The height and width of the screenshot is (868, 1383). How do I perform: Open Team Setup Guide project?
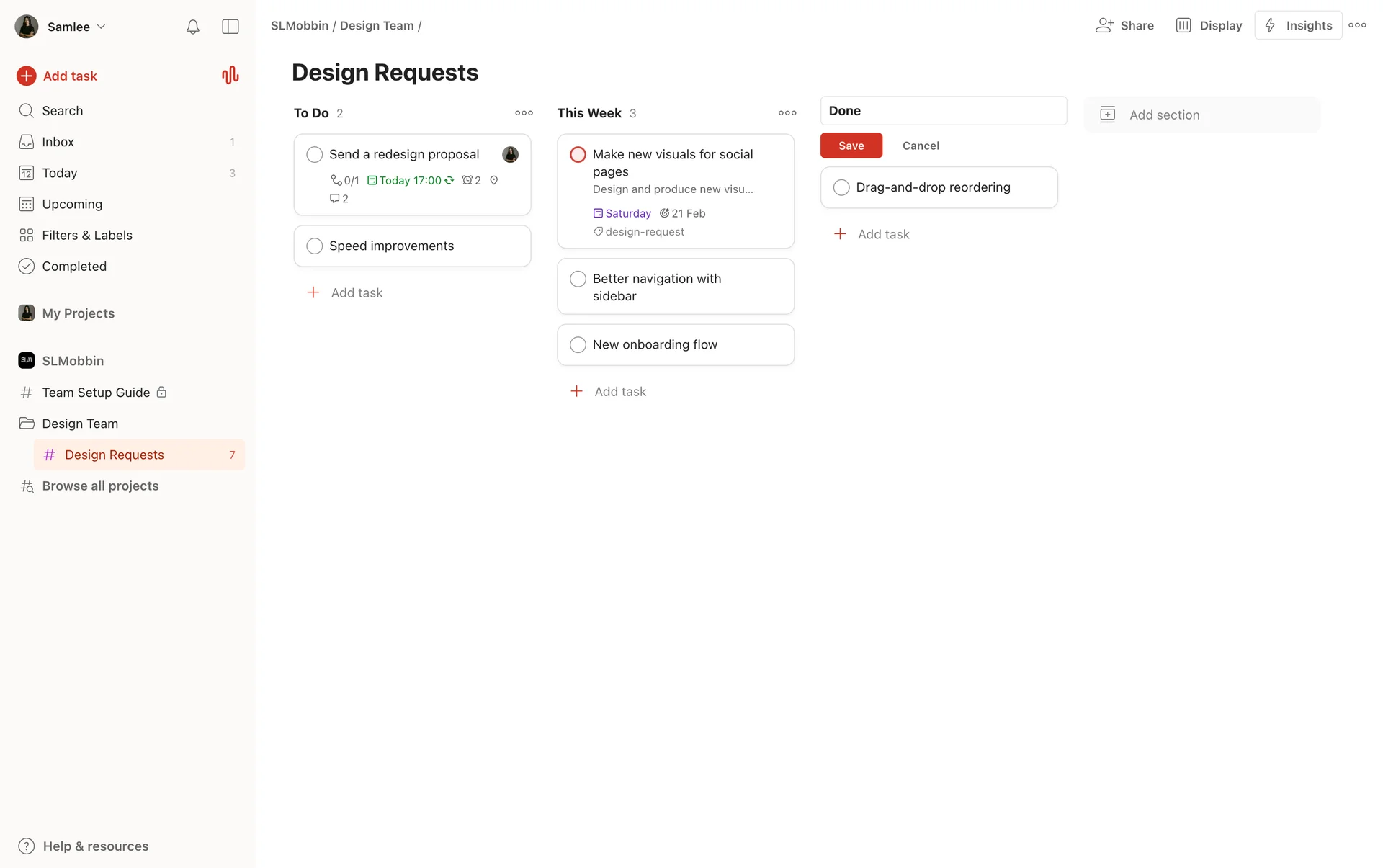(96, 393)
